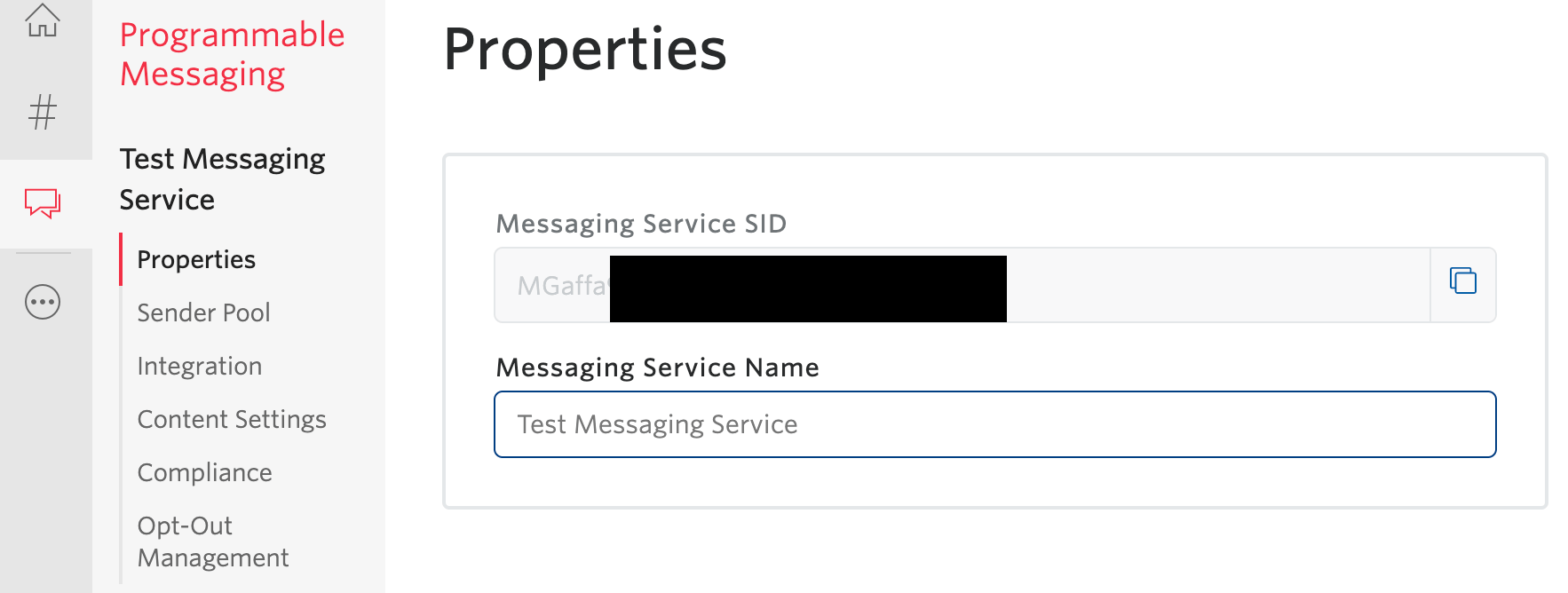Click the Messaging Service Name label
This screenshot has height=593, width=1568.
[x=657, y=368]
